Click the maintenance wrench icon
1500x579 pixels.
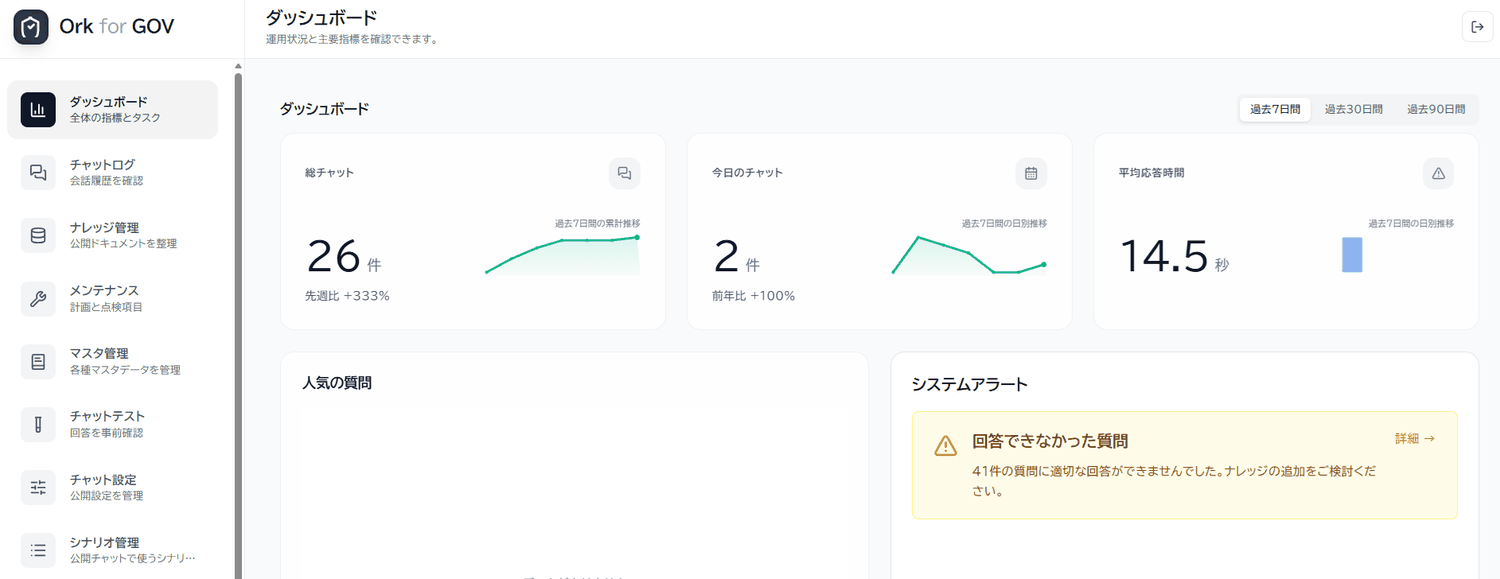click(x=38, y=299)
